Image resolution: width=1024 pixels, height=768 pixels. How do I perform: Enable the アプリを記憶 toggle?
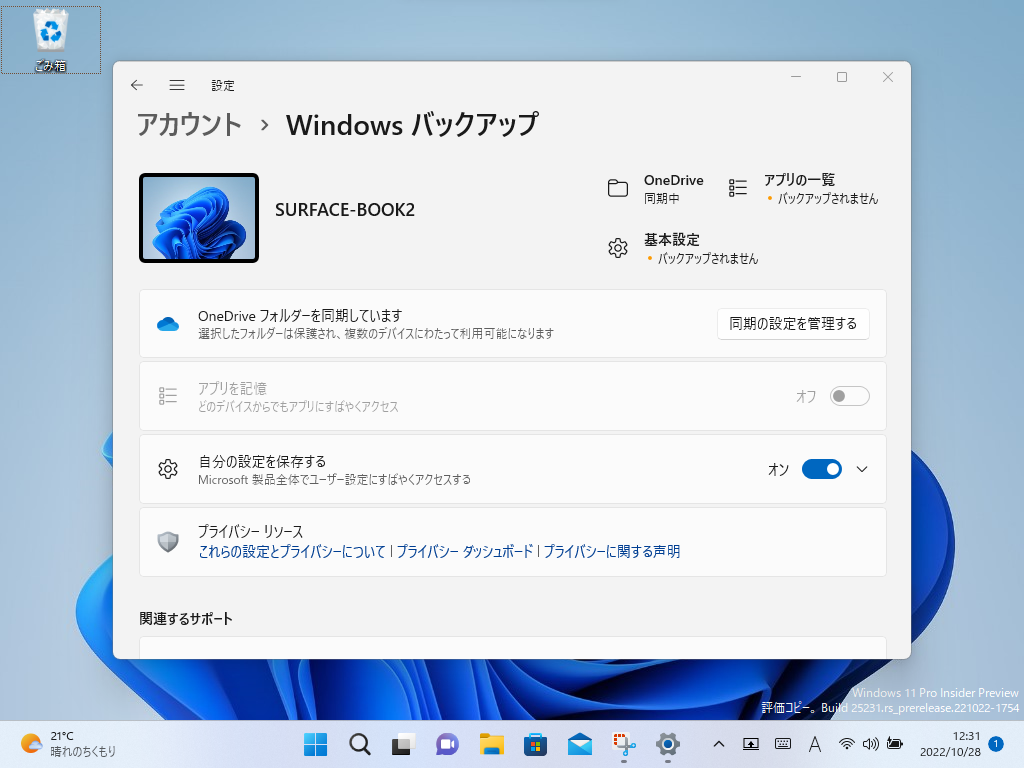(849, 396)
